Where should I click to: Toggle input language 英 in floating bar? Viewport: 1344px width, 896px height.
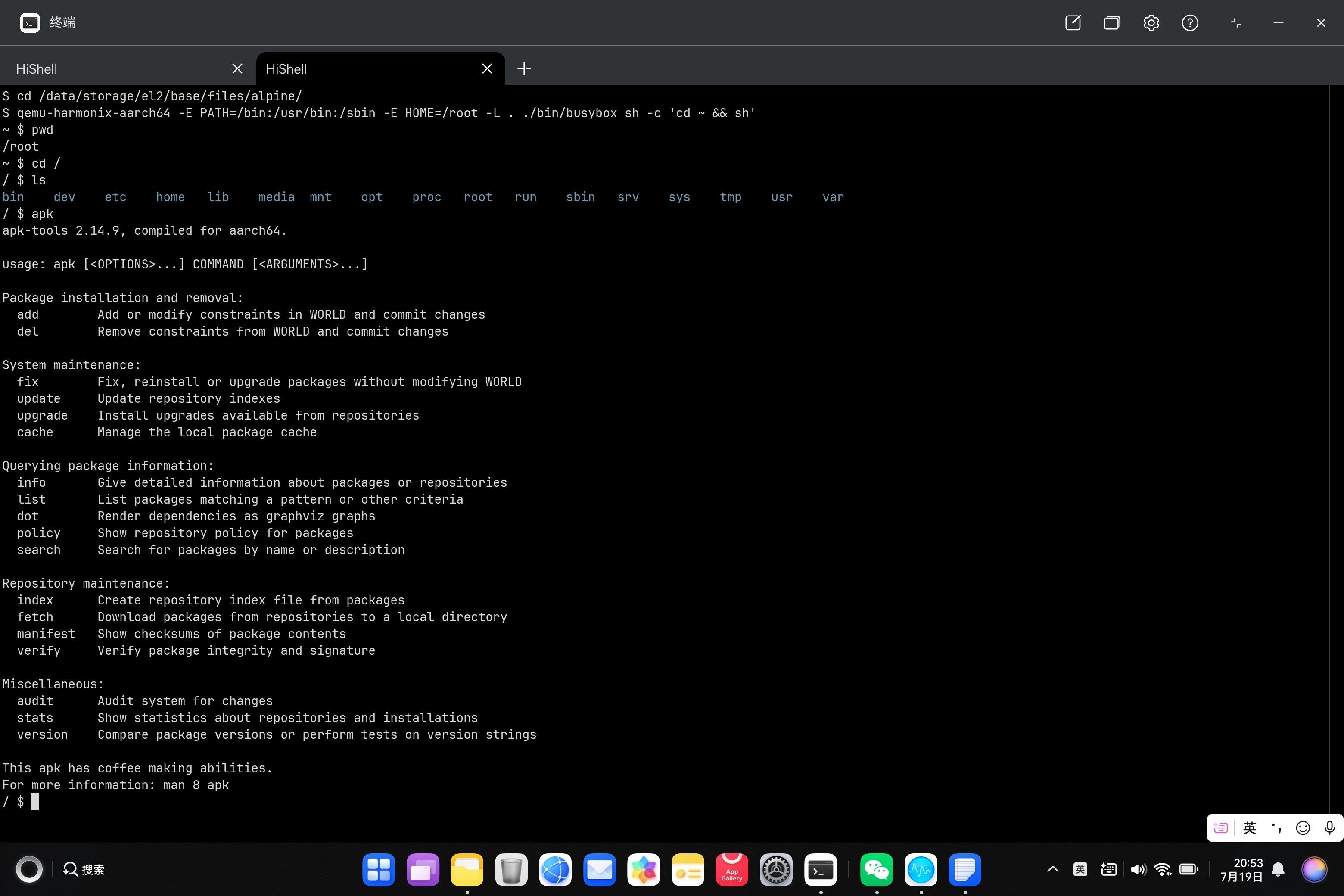click(x=1249, y=828)
